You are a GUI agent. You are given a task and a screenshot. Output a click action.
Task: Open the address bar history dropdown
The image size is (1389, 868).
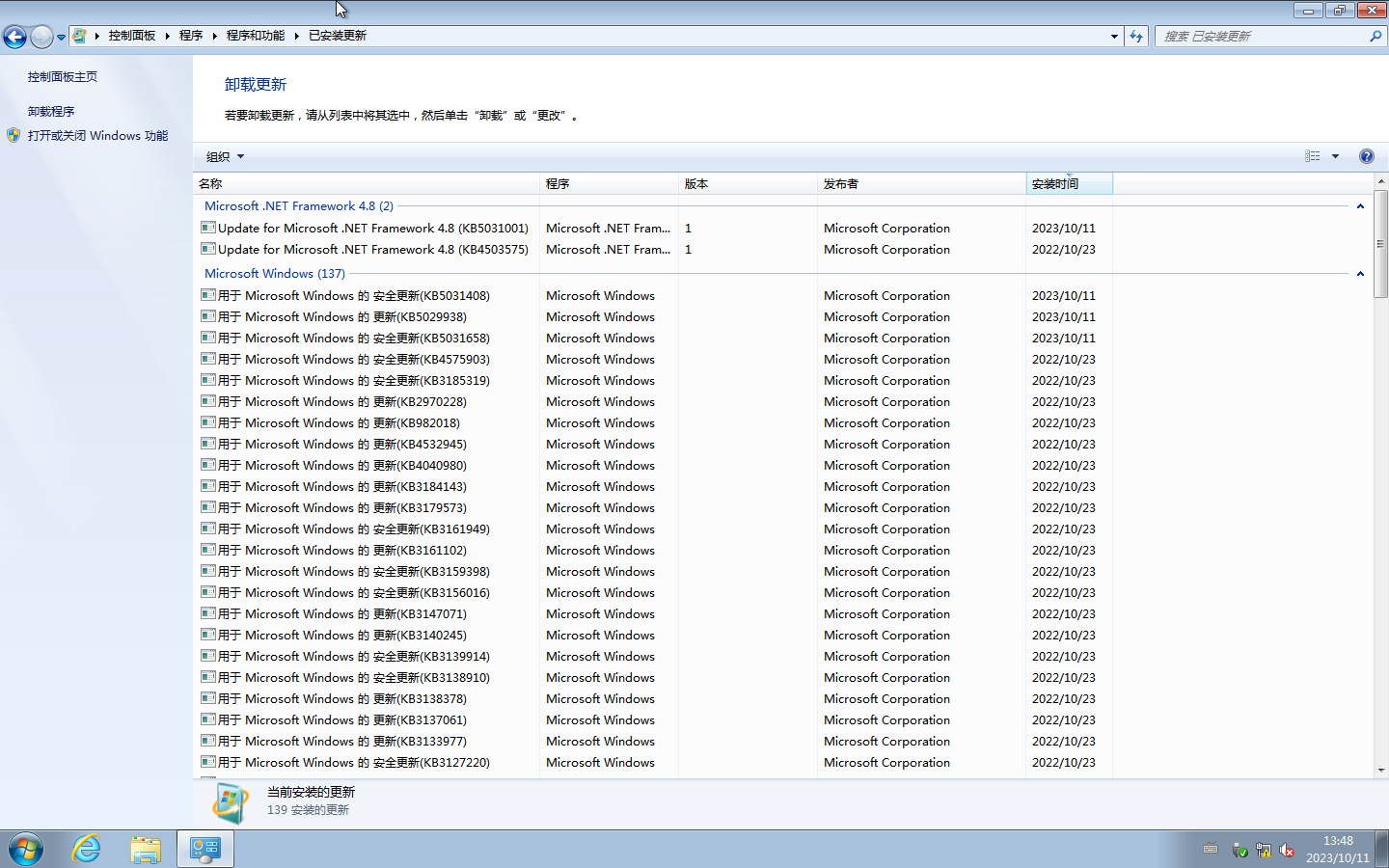pyautogui.click(x=1114, y=36)
